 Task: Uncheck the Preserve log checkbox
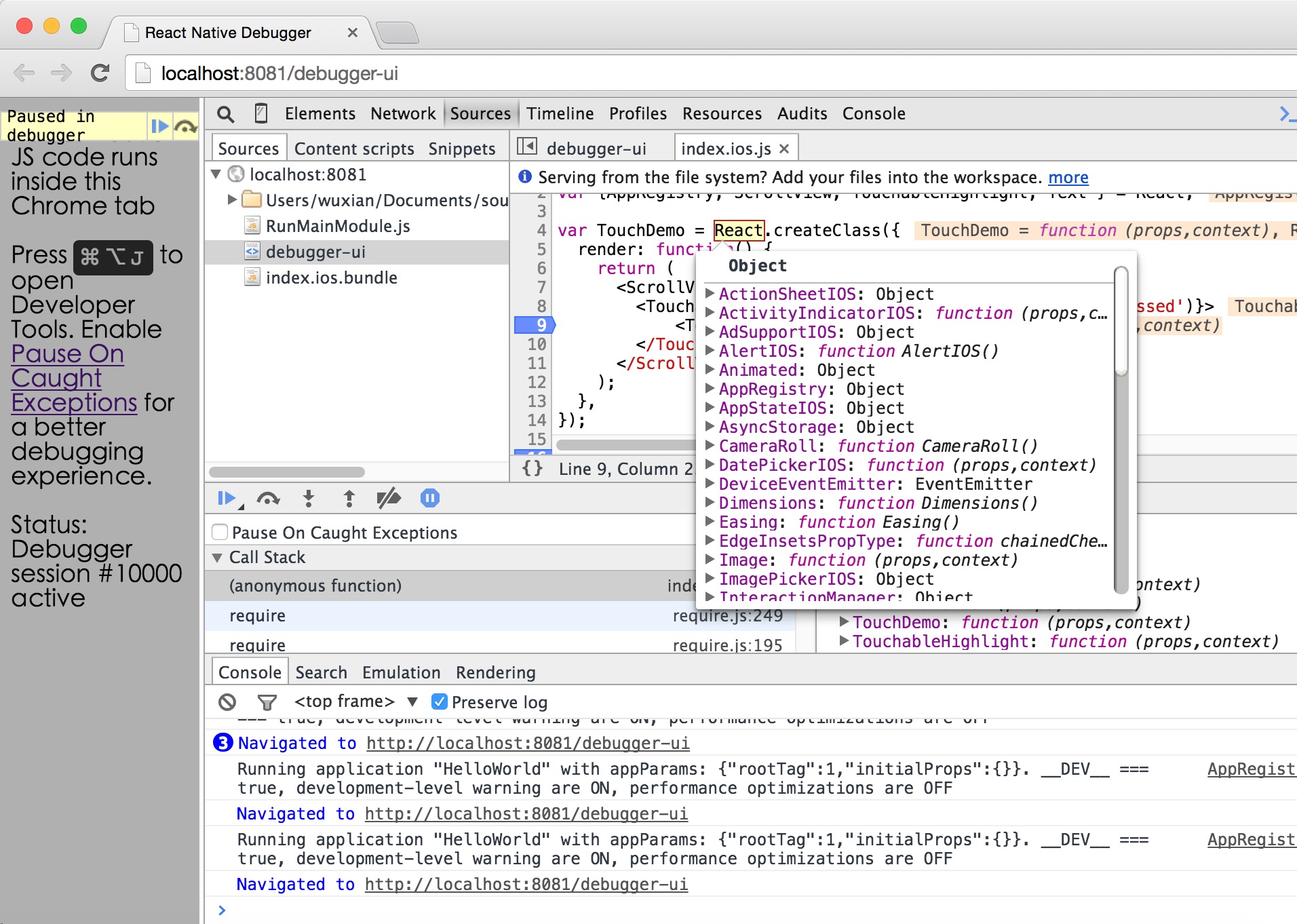(x=440, y=702)
